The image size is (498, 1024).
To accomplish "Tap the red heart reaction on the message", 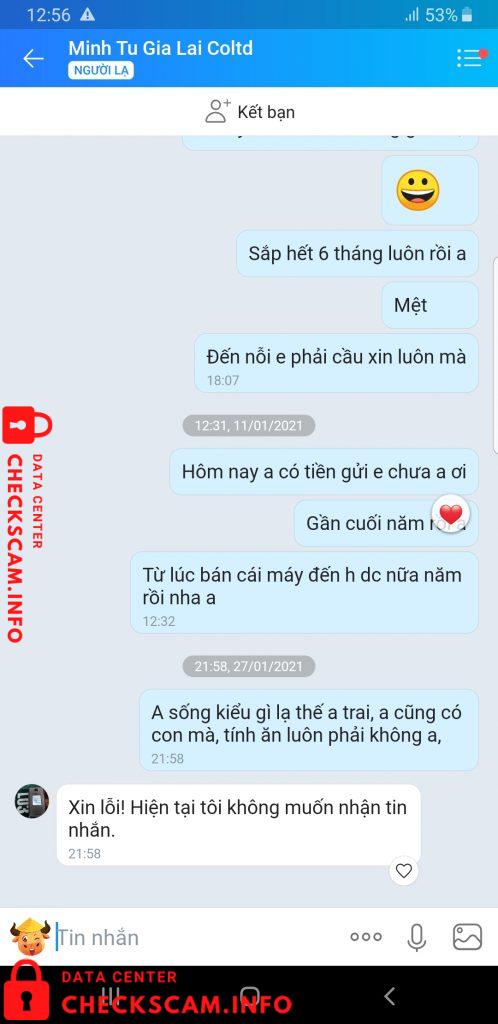I will pos(450,513).
